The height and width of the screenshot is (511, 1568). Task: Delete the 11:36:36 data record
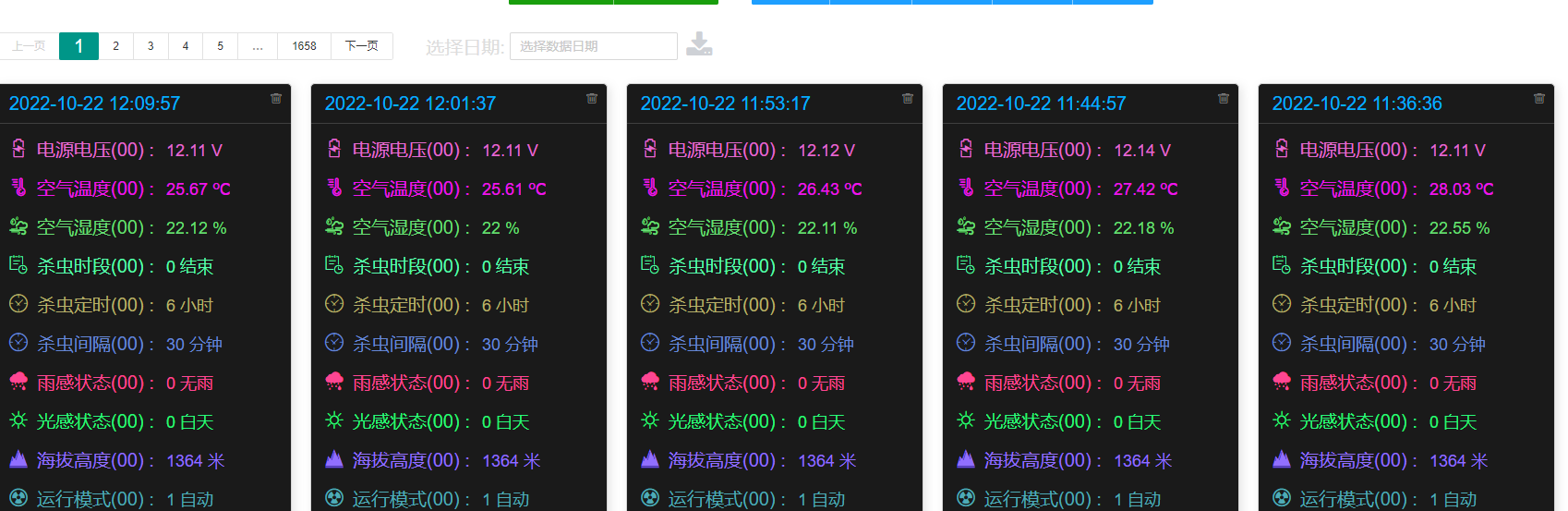1539,98
